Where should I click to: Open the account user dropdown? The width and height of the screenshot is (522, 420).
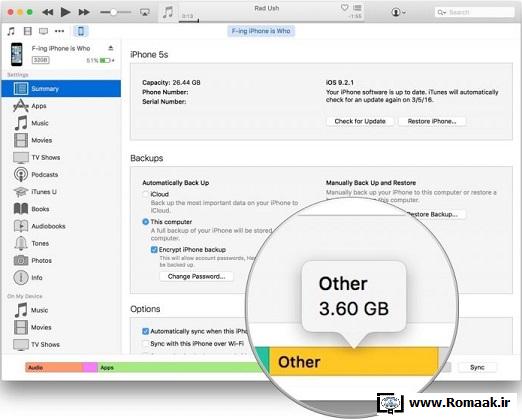pyautogui.click(x=398, y=12)
